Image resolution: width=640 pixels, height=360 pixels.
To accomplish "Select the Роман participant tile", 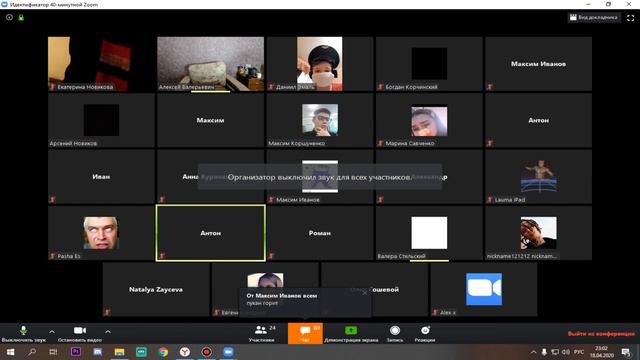I will [320, 233].
